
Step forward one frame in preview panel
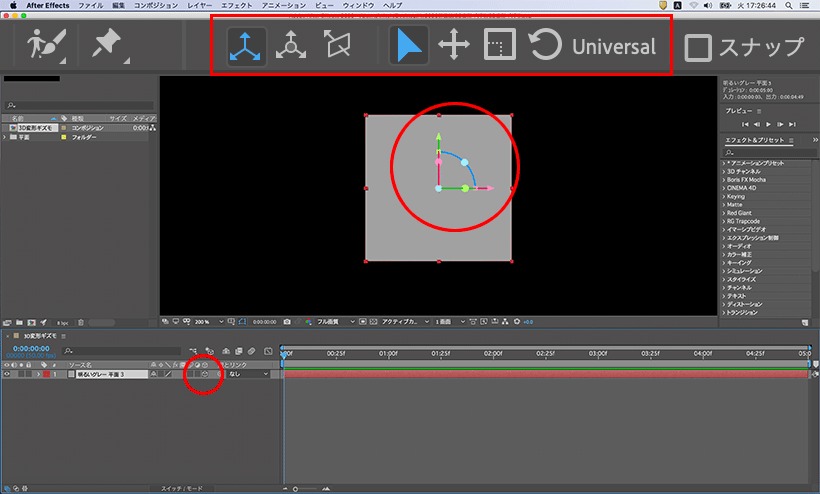(x=780, y=124)
